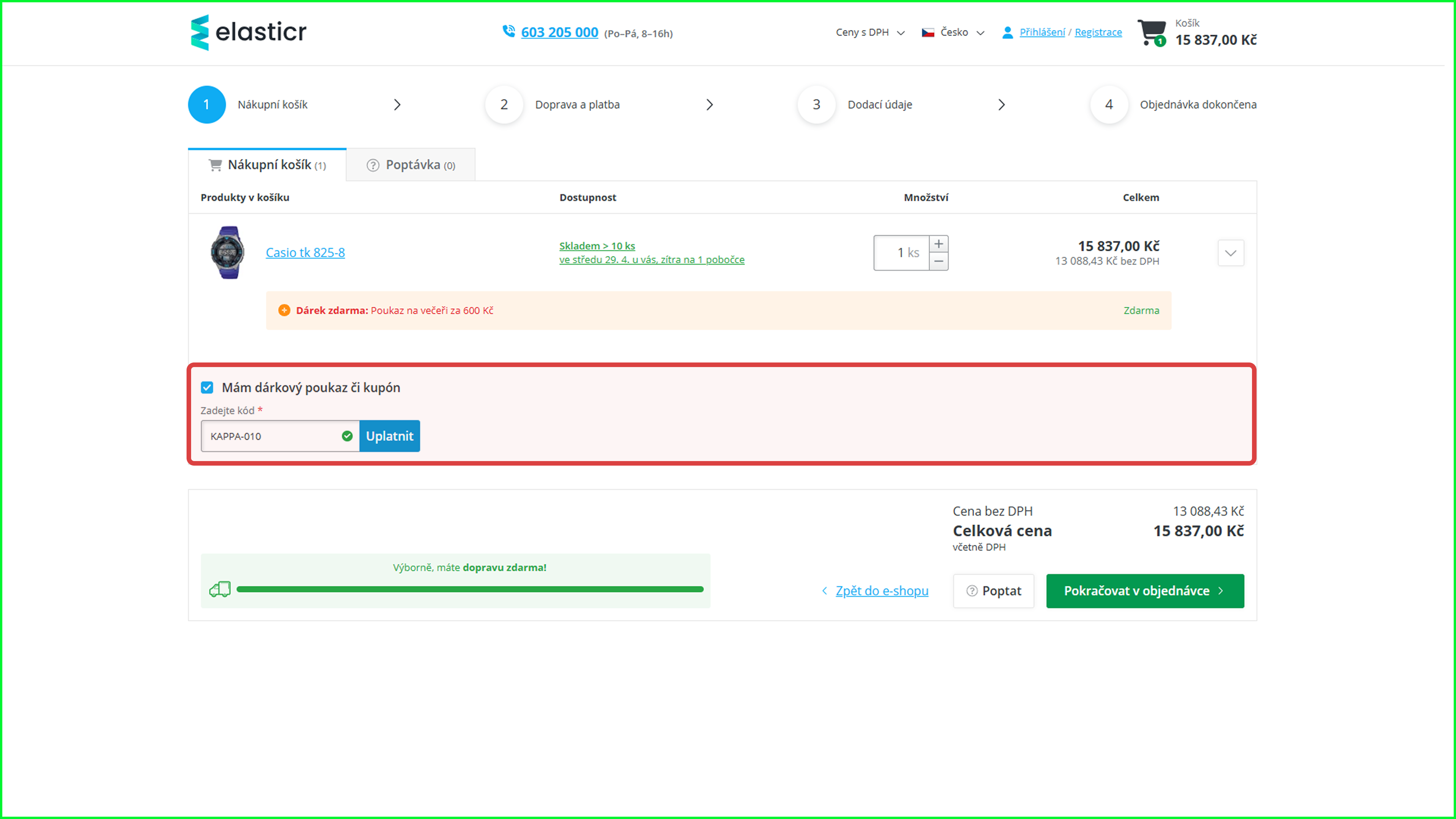1456x819 pixels.
Task: Uncheck Mám dárkový poukaz či kupón
Action: point(207,388)
